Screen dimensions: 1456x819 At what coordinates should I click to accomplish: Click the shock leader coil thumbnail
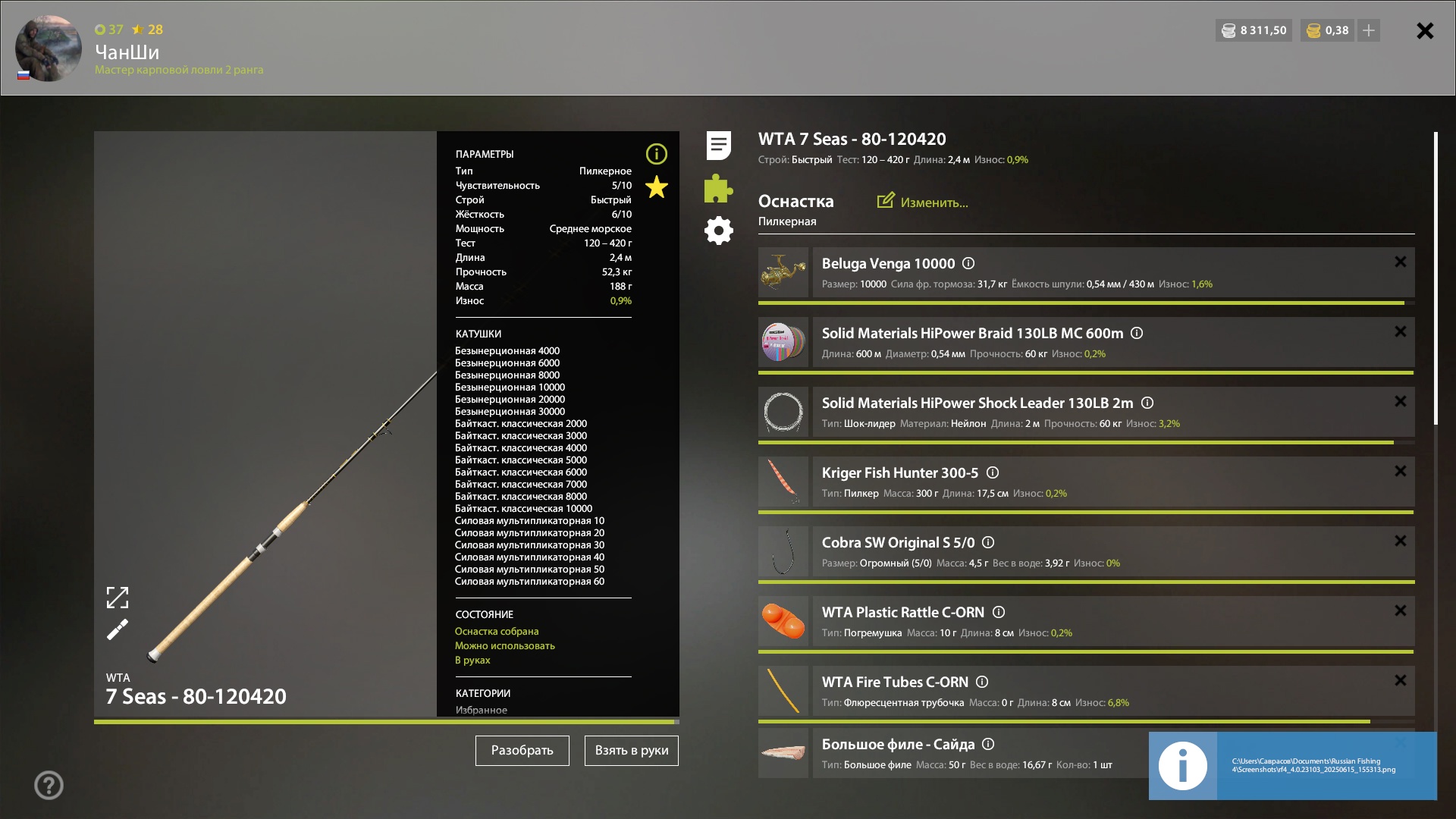point(783,412)
